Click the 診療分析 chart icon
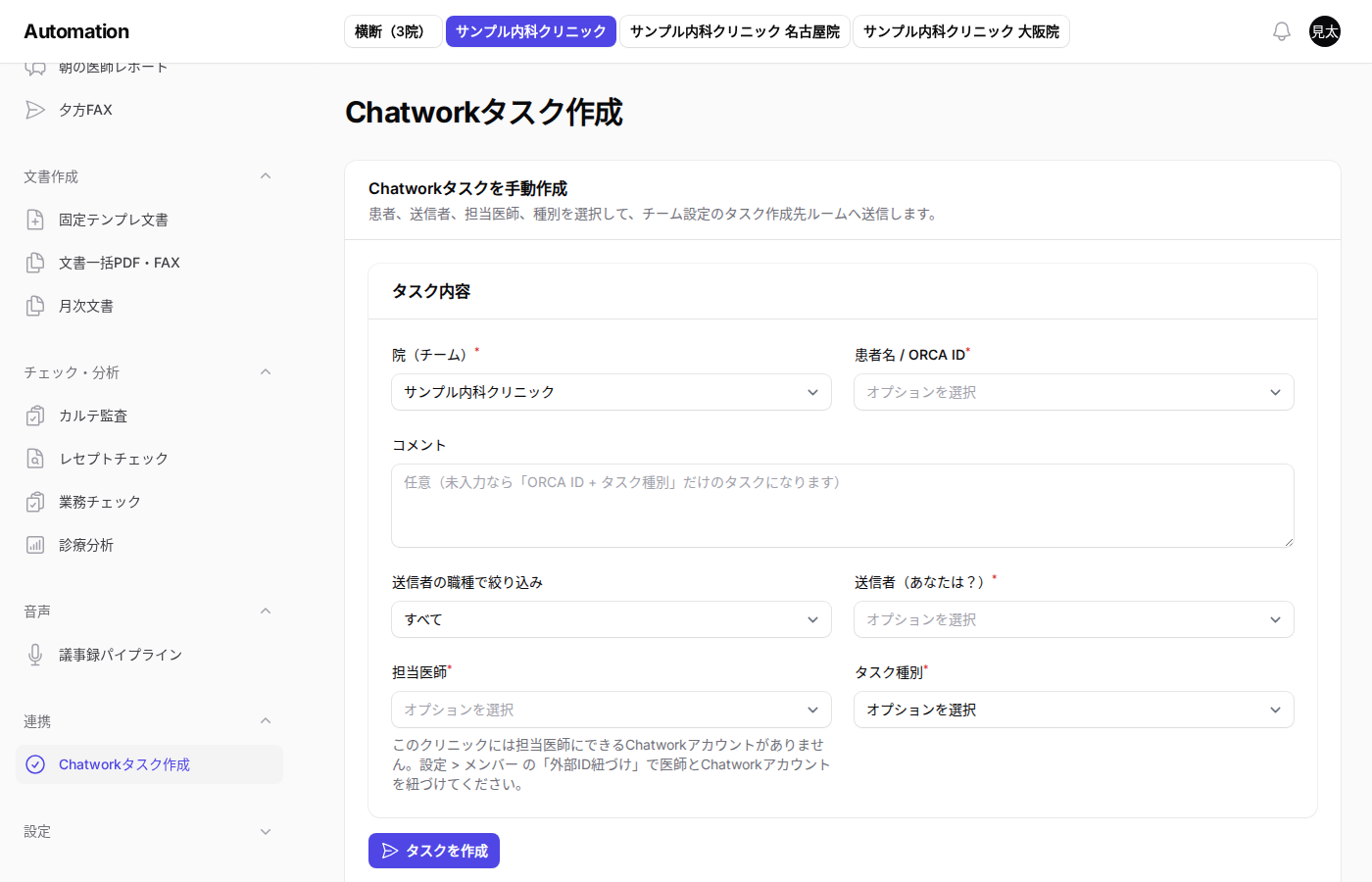1372x882 pixels. coord(35,545)
